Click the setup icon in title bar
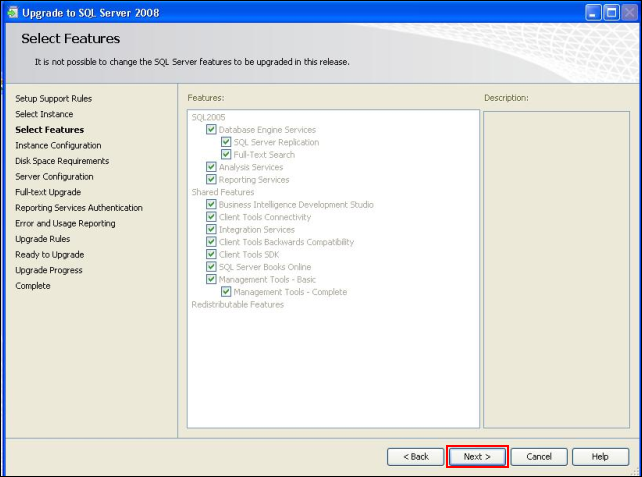Screen dimensions: 642x477 click(12, 13)
